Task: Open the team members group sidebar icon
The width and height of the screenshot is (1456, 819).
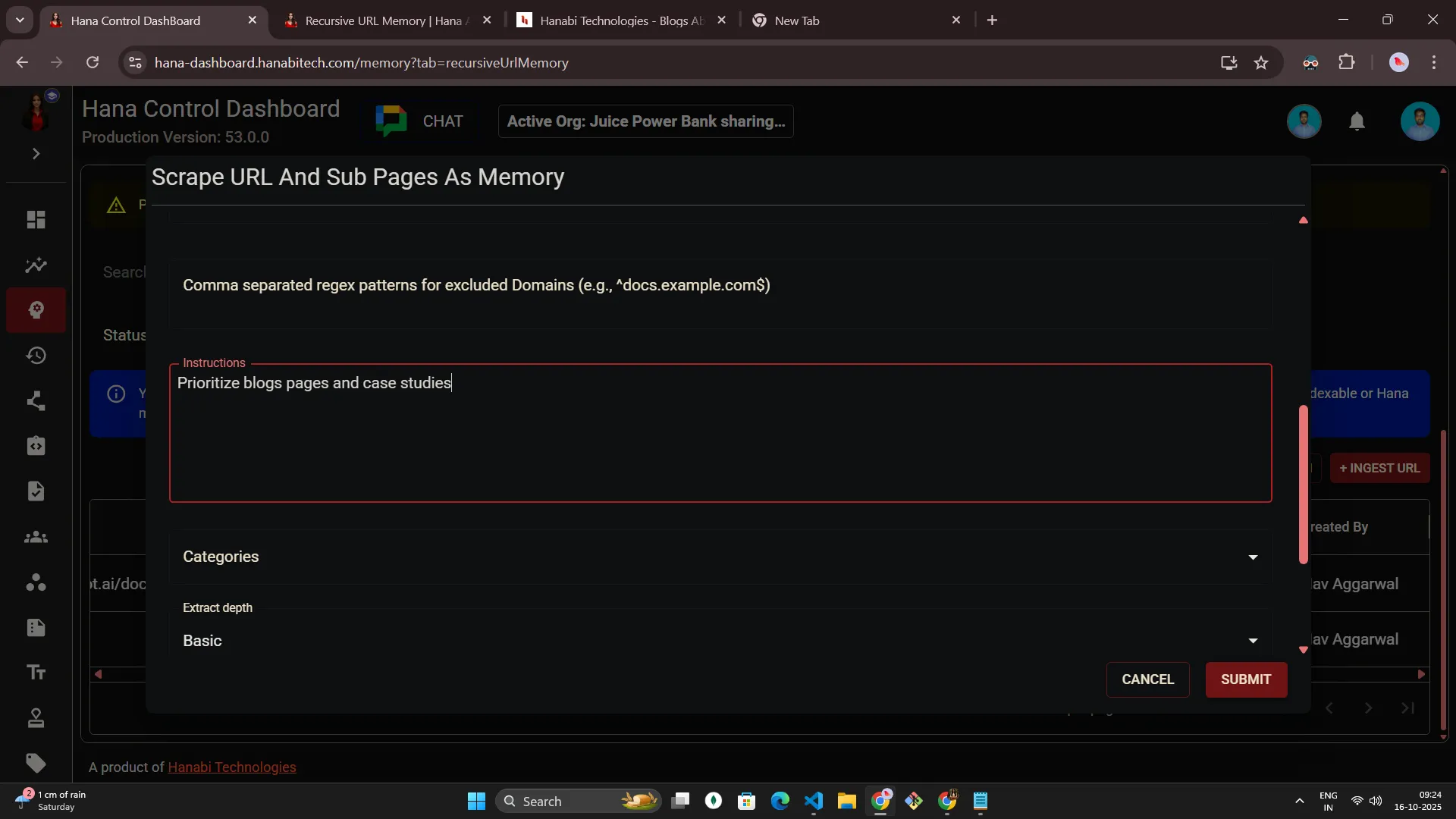Action: [36, 538]
